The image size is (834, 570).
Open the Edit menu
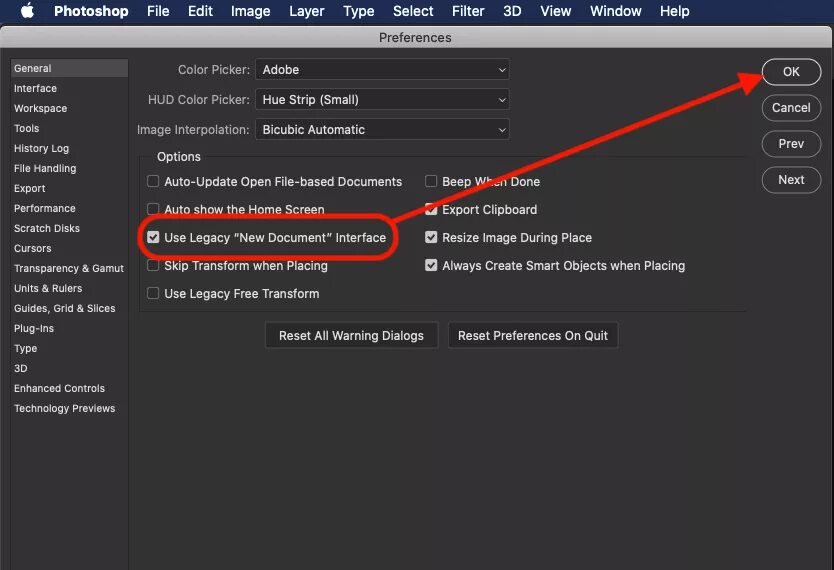click(200, 11)
